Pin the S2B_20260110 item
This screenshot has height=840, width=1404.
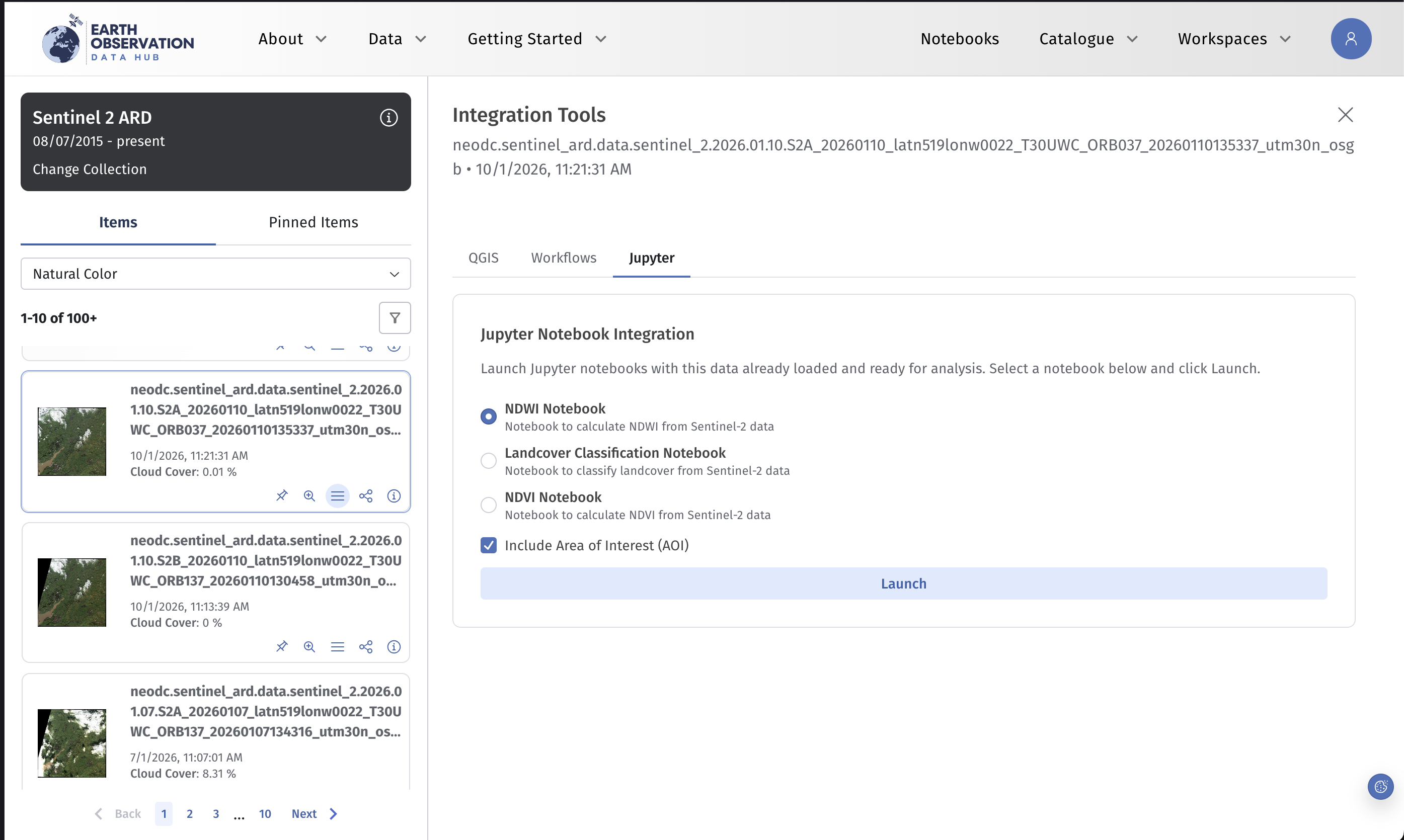coord(281,646)
